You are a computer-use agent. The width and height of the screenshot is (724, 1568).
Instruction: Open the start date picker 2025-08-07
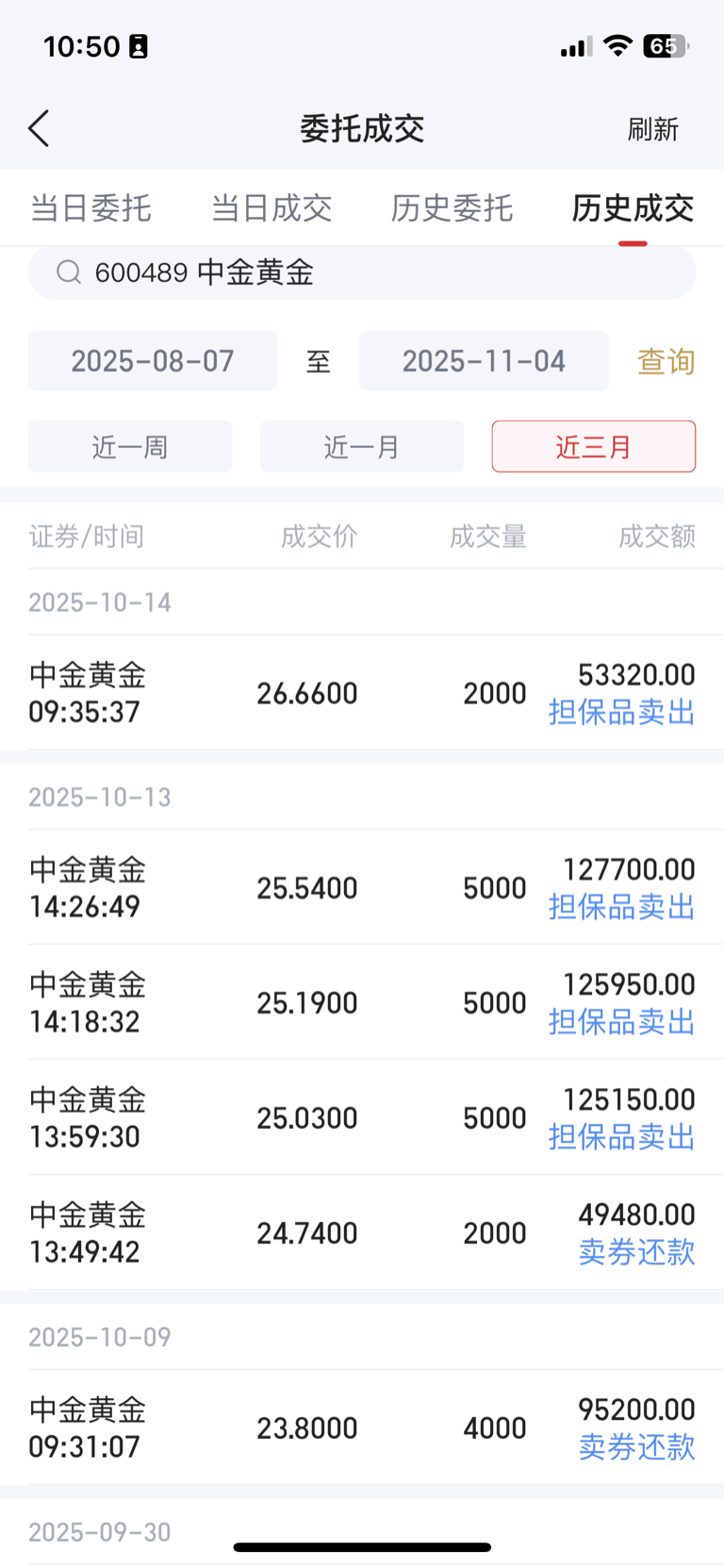coord(153,361)
